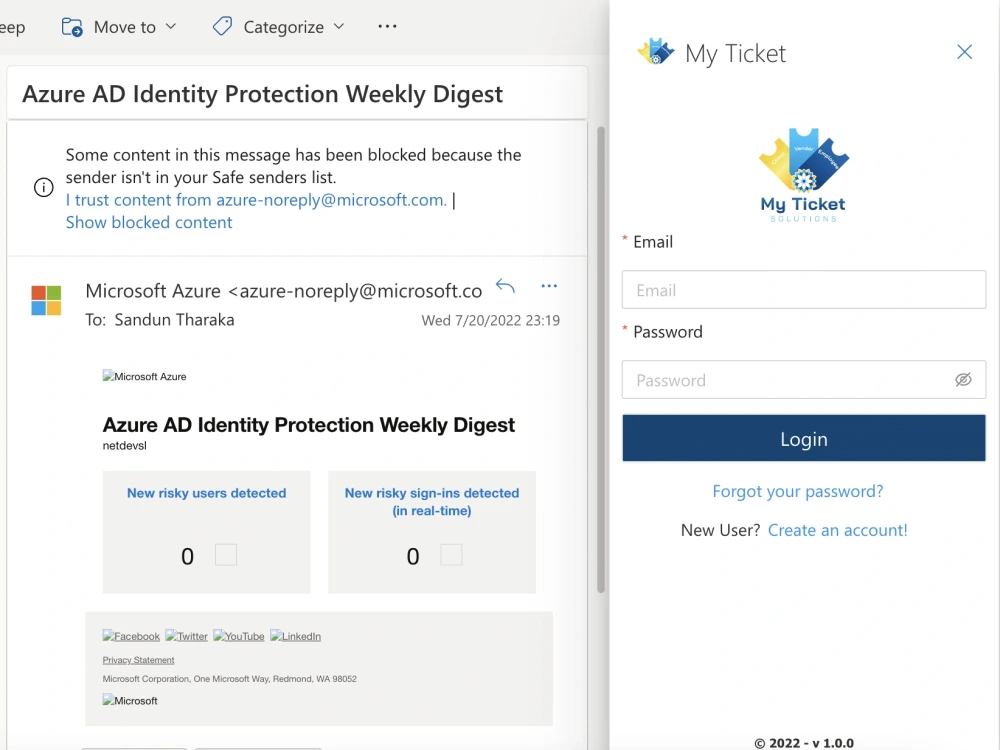The image size is (1000, 750).
Task: Open the Privacy Statement link
Action: [x=138, y=659]
